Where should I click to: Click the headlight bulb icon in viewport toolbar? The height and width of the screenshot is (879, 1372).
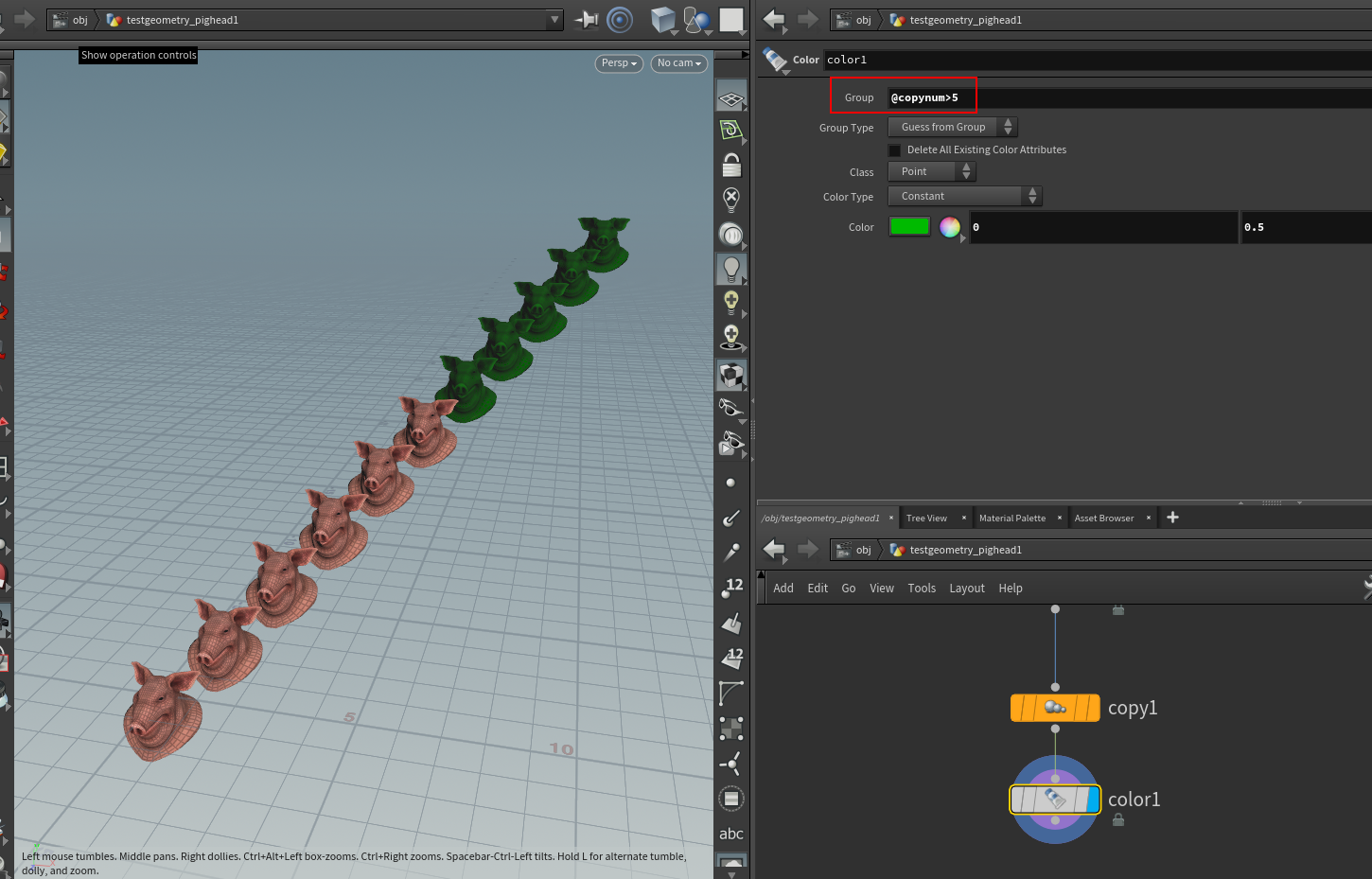click(731, 269)
